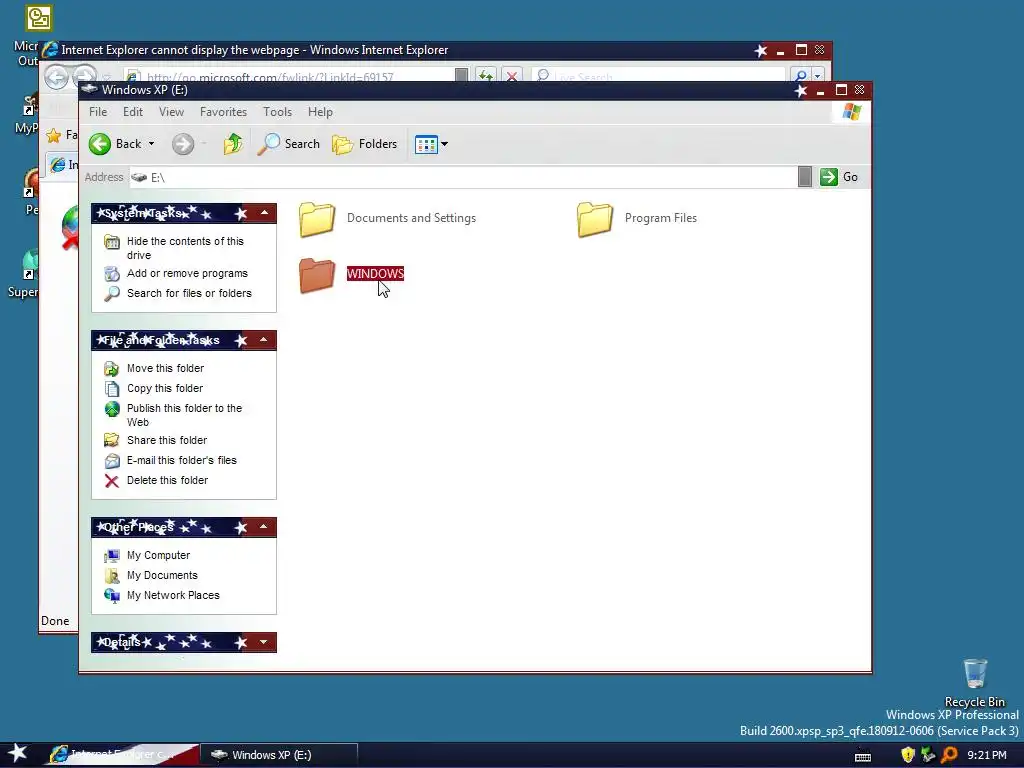Click the Copy this folder icon
Image resolution: width=1024 pixels, height=768 pixels.
pyautogui.click(x=112, y=389)
